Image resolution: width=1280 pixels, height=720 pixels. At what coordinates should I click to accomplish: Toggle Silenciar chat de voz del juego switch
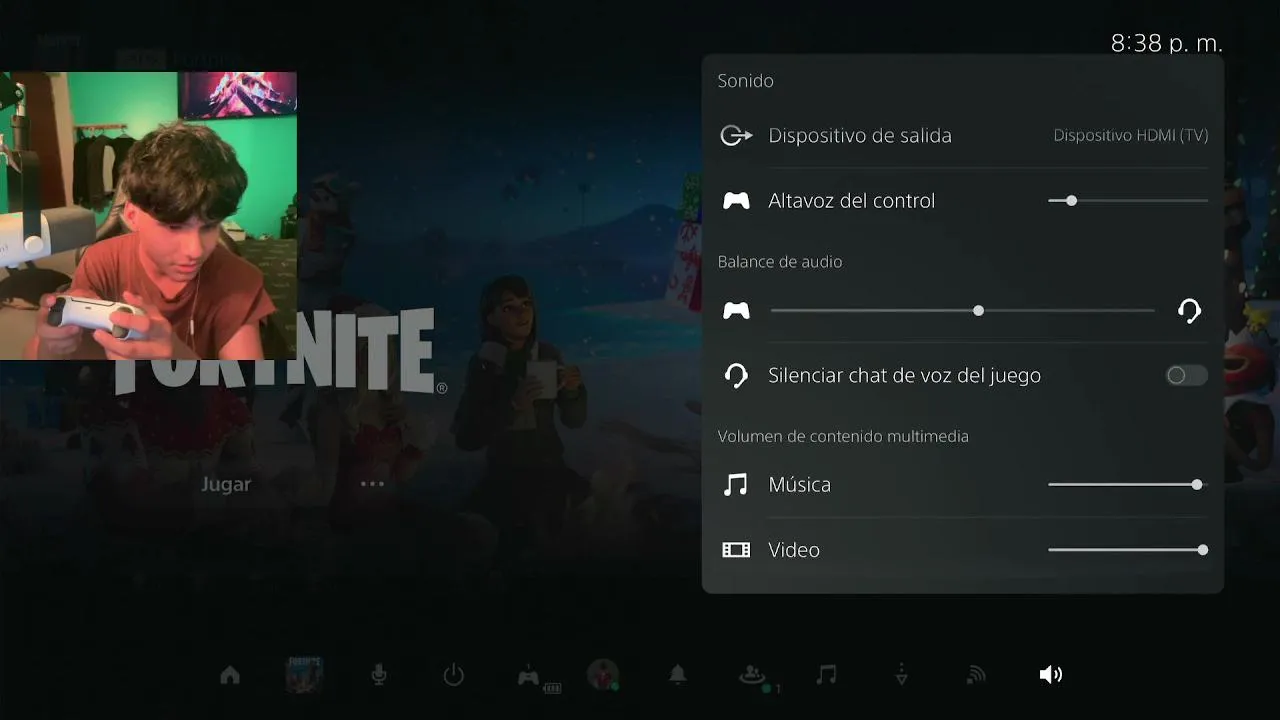pyautogui.click(x=1187, y=375)
